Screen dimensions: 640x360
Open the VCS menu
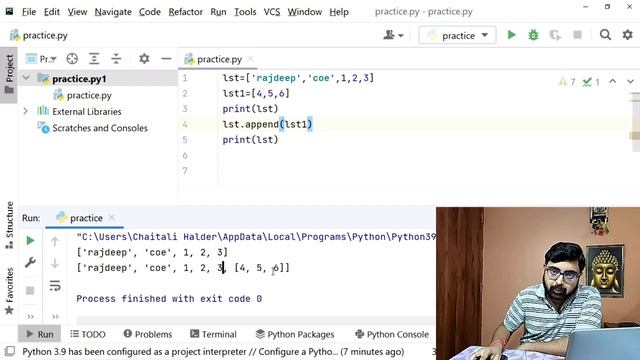click(x=272, y=12)
